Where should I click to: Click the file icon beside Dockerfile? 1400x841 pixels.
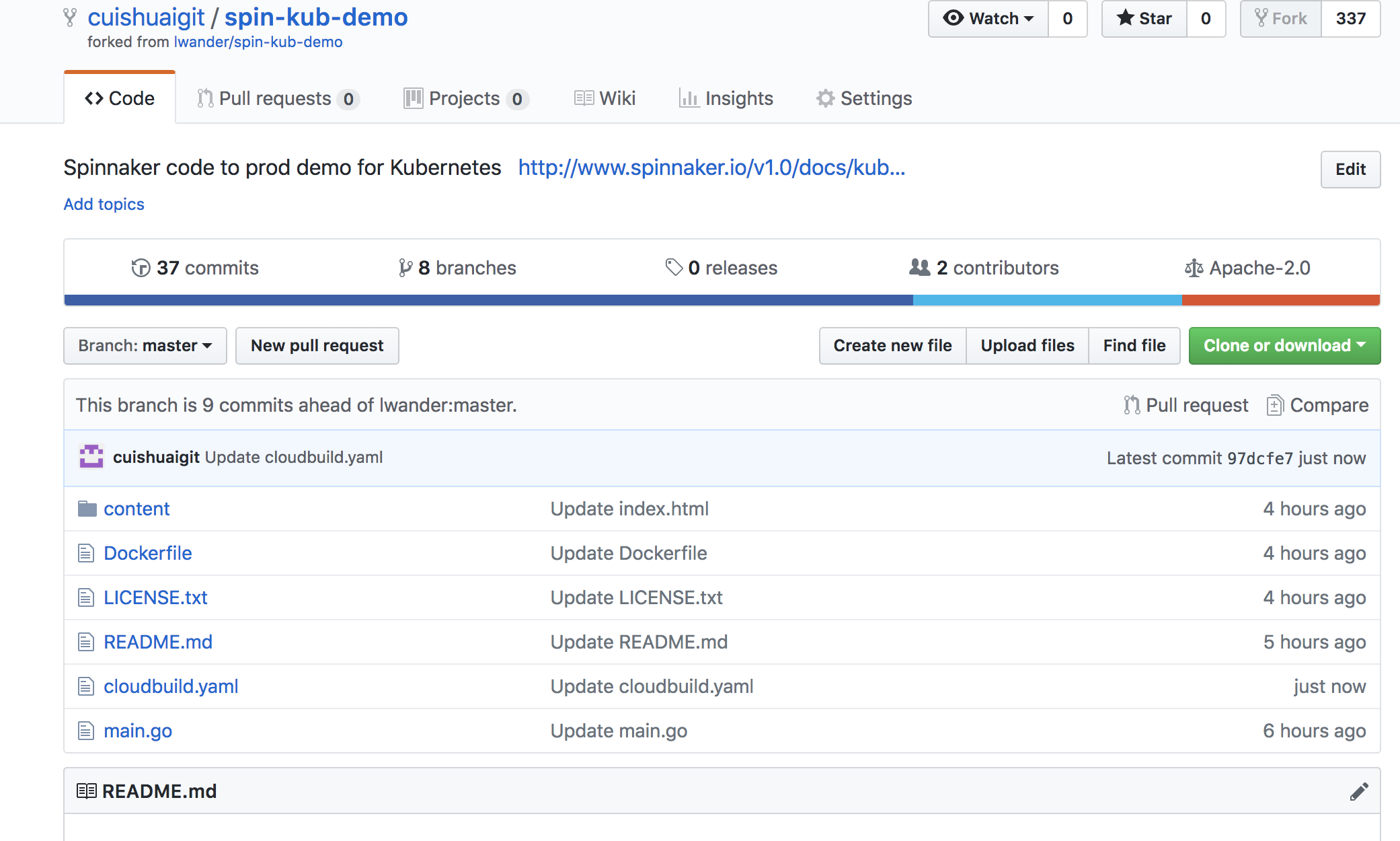coord(86,553)
